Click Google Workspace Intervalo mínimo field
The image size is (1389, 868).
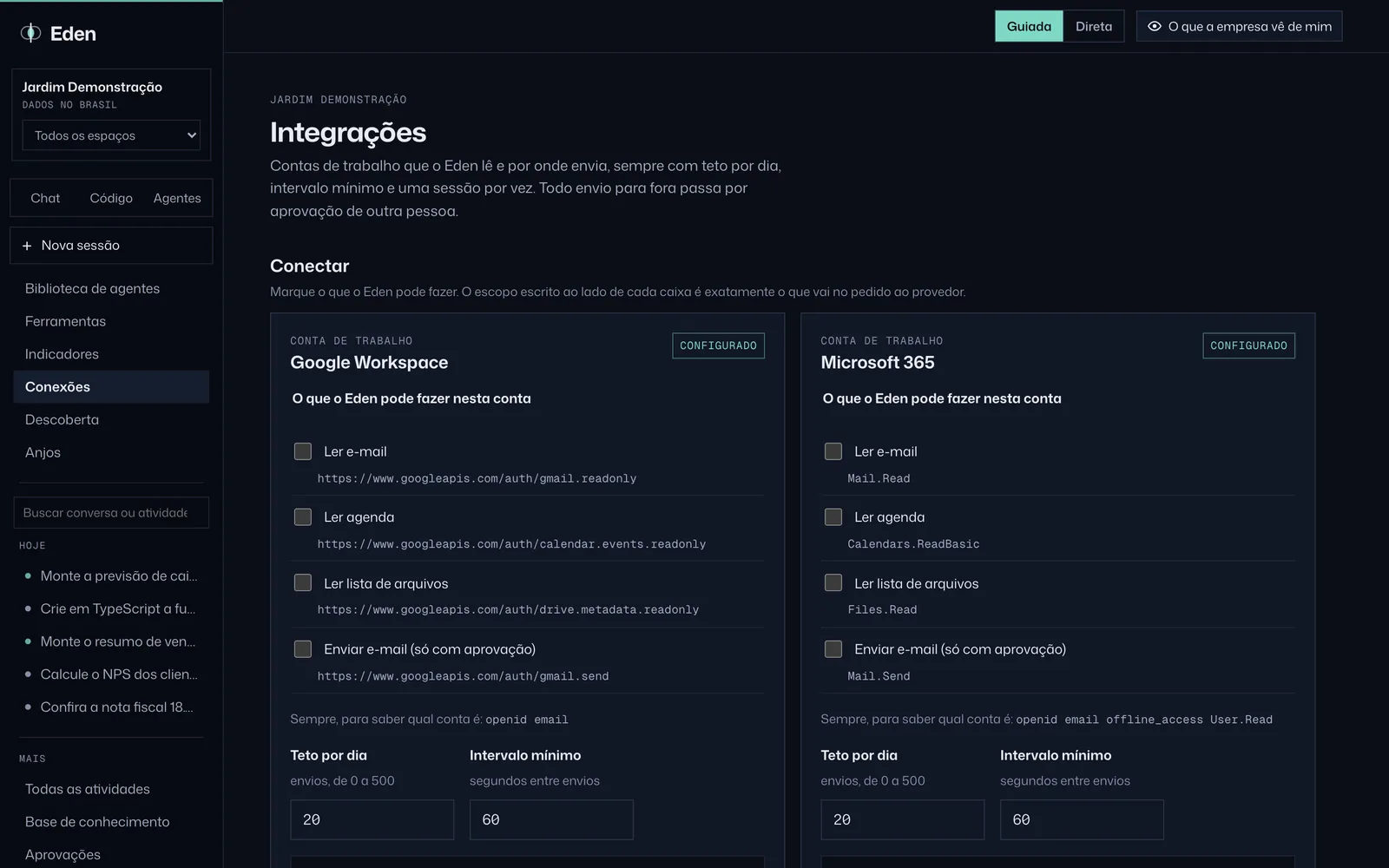551,819
